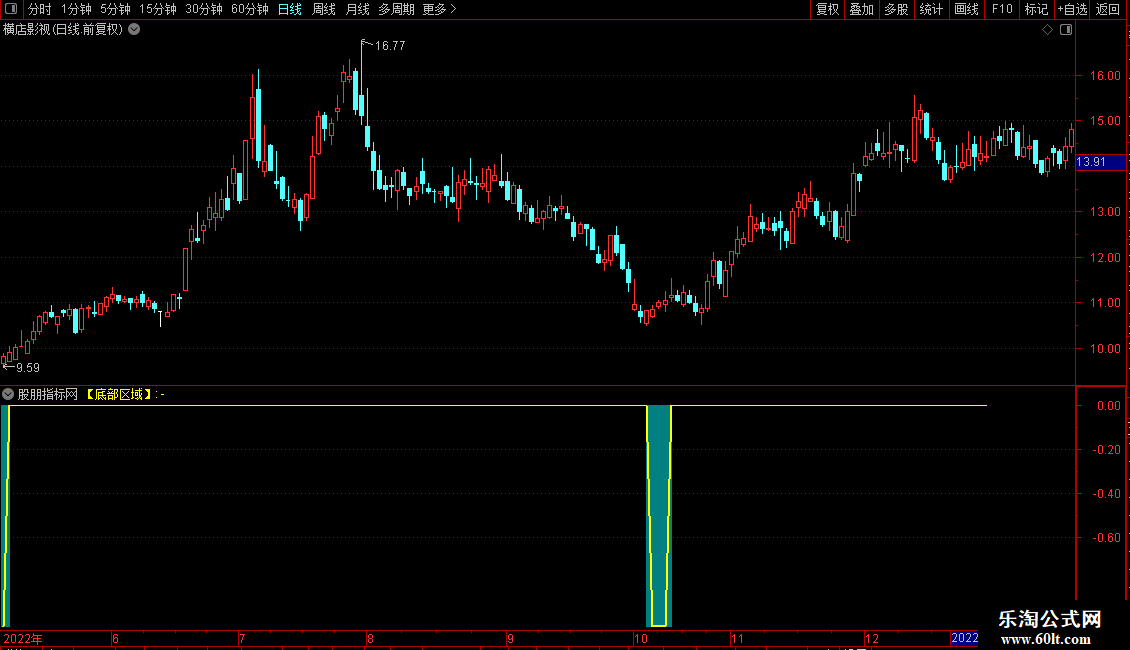The width and height of the screenshot is (1130, 650).
Task: Select the 15分钟 period
Action: (158, 9)
